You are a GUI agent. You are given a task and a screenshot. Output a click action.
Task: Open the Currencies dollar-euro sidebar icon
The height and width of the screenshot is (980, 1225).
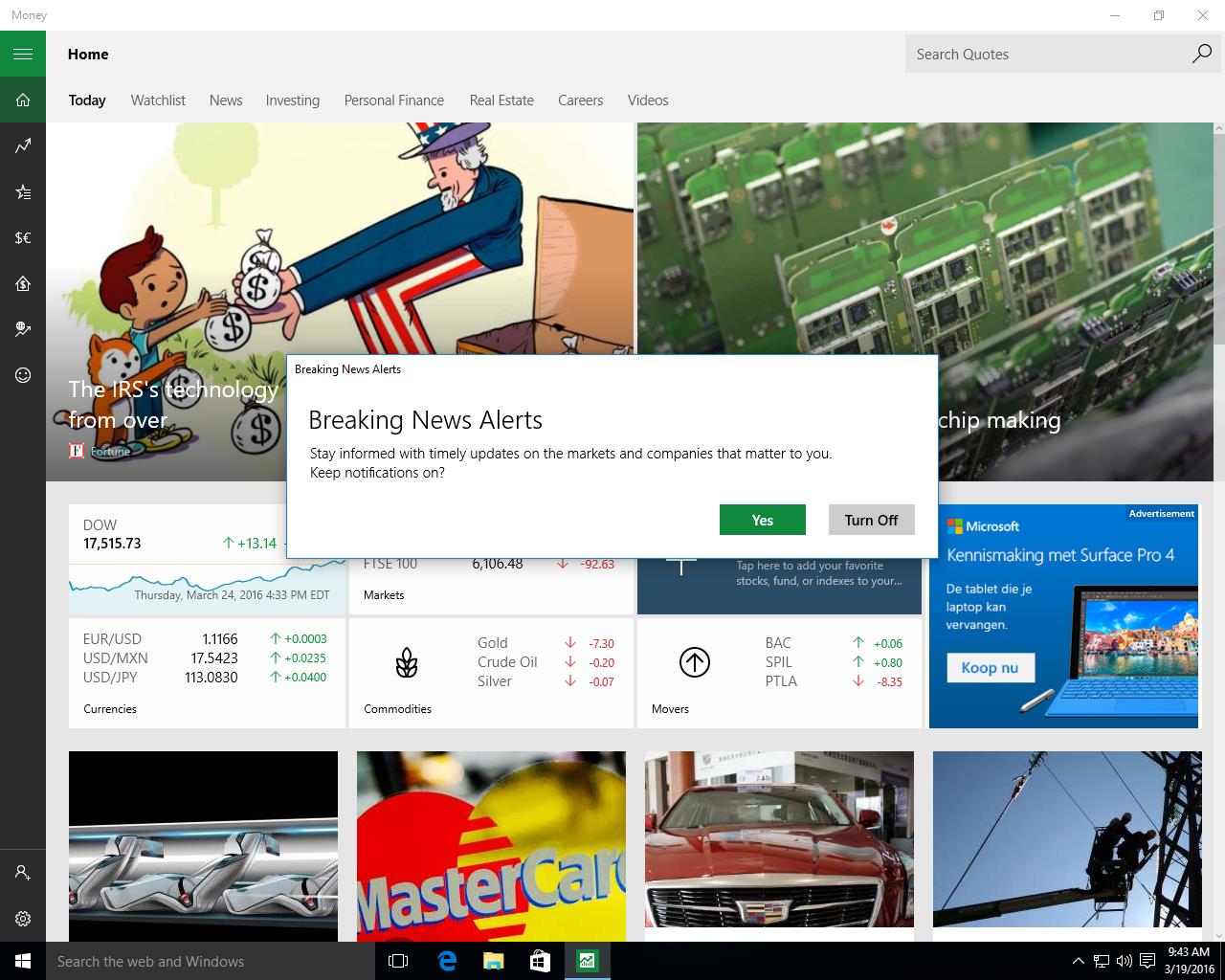point(23,237)
